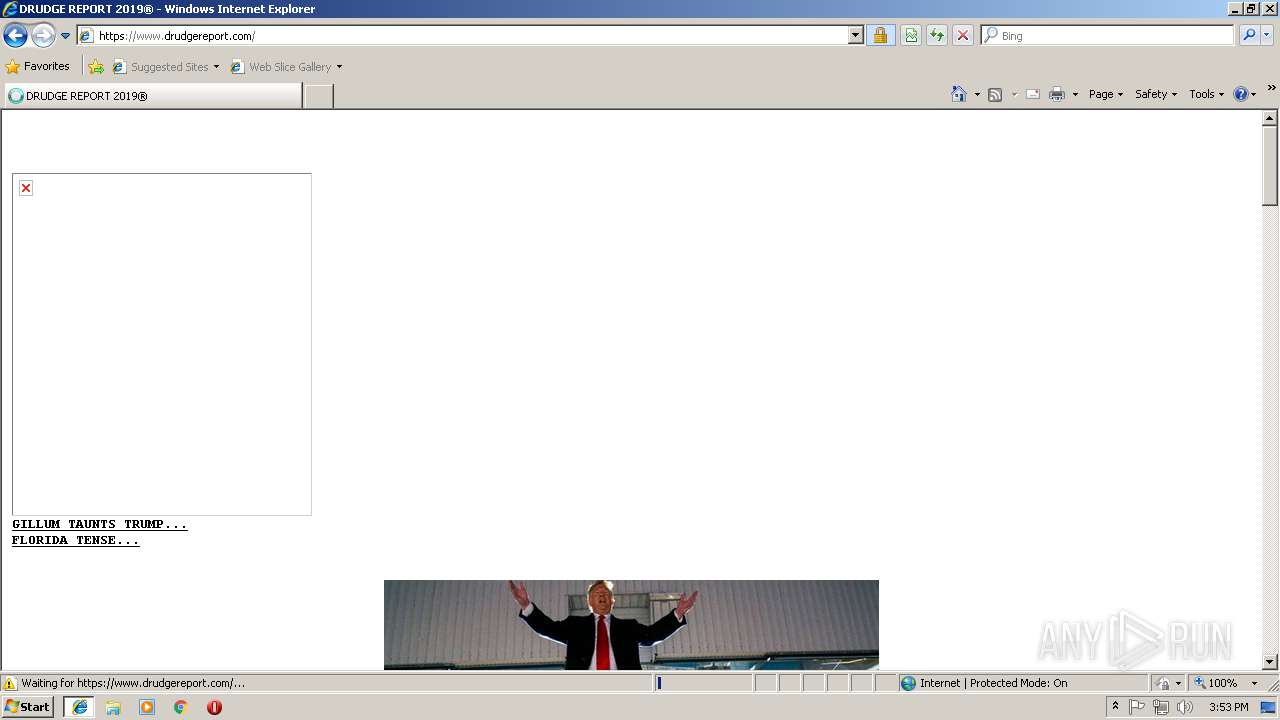Focus the Bing search box

pyautogui.click(x=1108, y=36)
